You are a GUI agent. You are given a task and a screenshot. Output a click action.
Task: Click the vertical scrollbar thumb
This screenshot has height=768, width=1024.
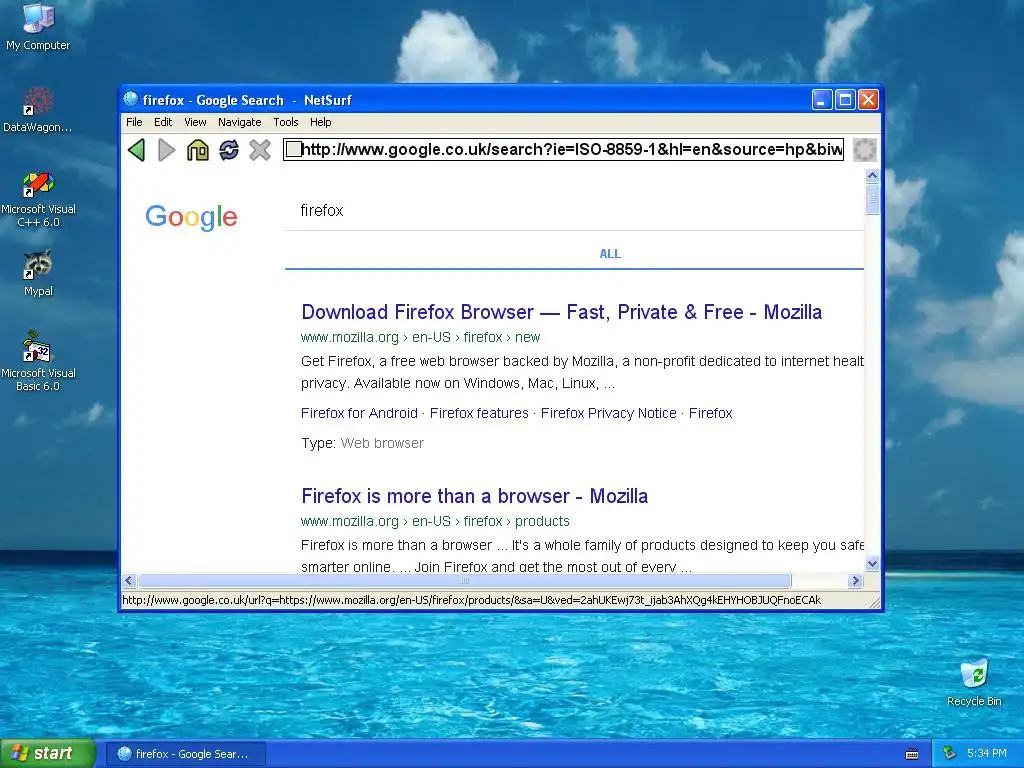point(872,199)
